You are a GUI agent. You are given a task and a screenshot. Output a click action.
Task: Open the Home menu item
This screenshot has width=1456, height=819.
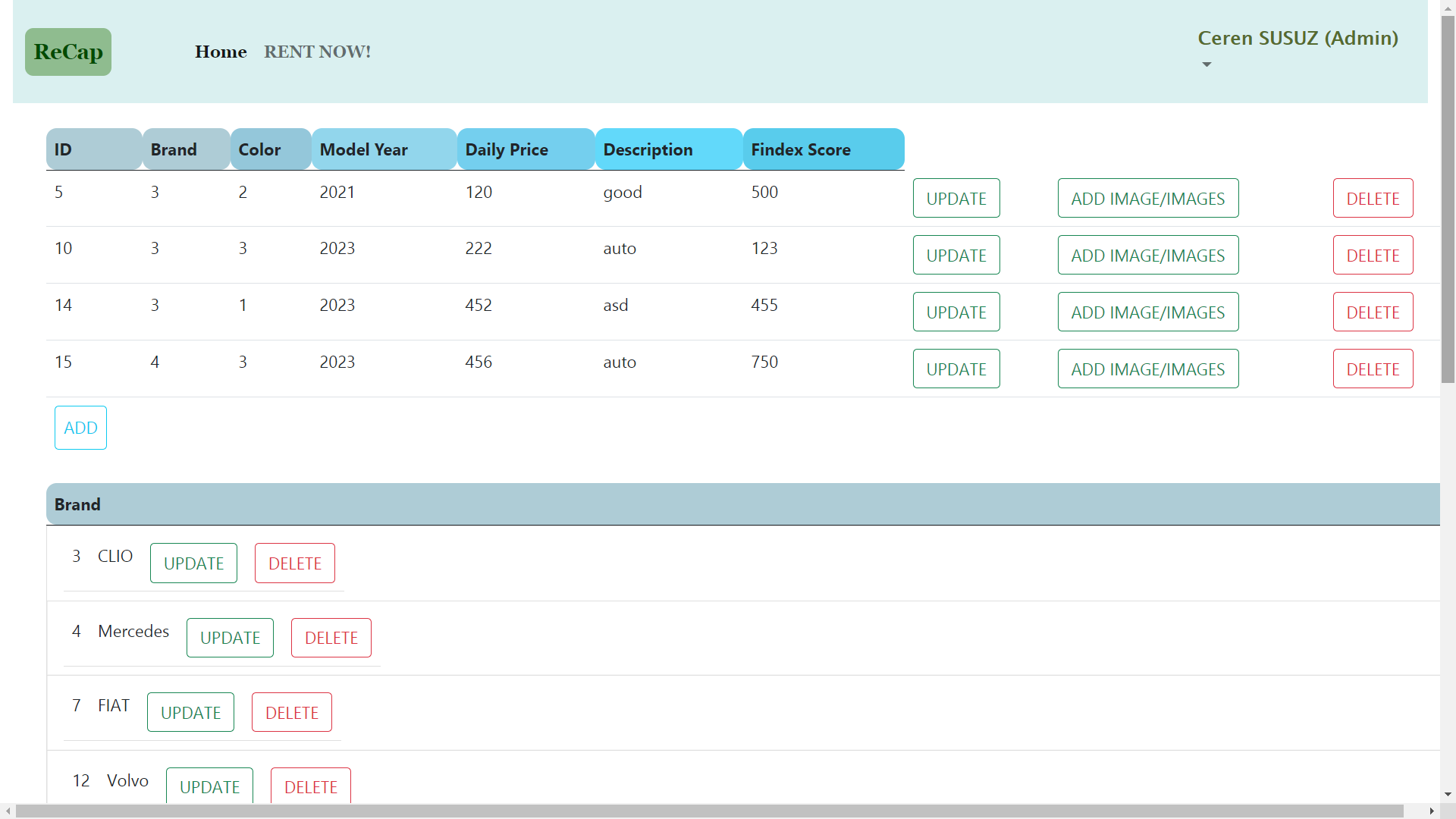tap(221, 52)
